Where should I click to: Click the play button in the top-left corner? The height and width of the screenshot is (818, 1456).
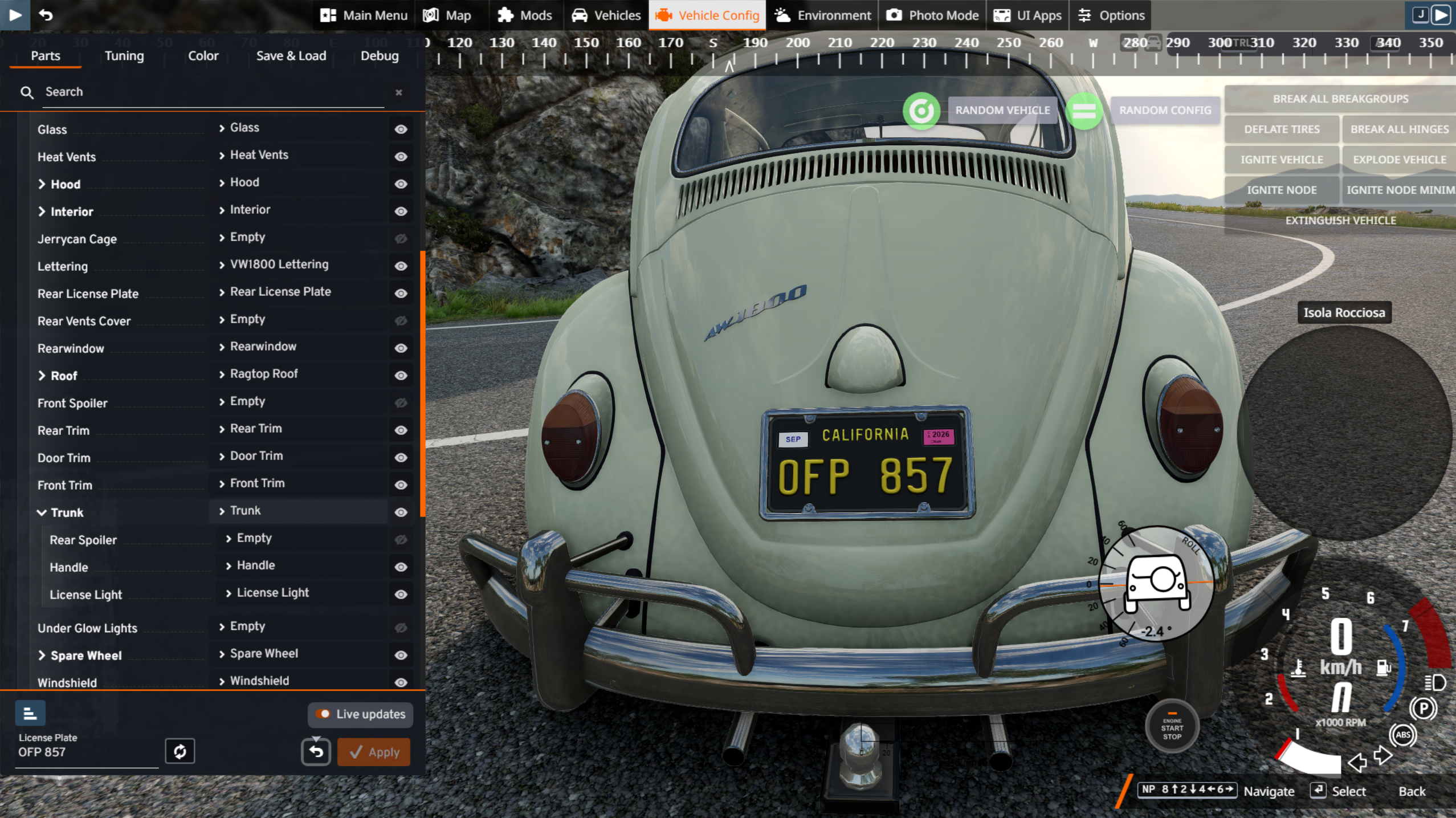tap(15, 15)
